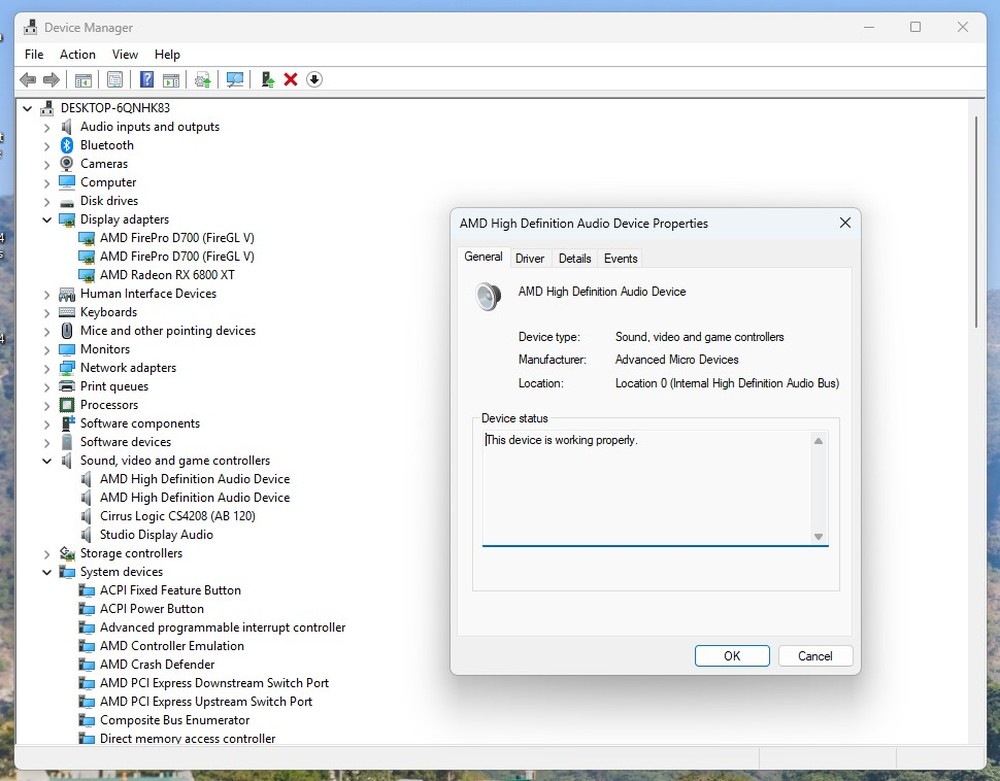Screen dimensions: 1000x781
Task: Open the Action menu
Action: (77, 55)
